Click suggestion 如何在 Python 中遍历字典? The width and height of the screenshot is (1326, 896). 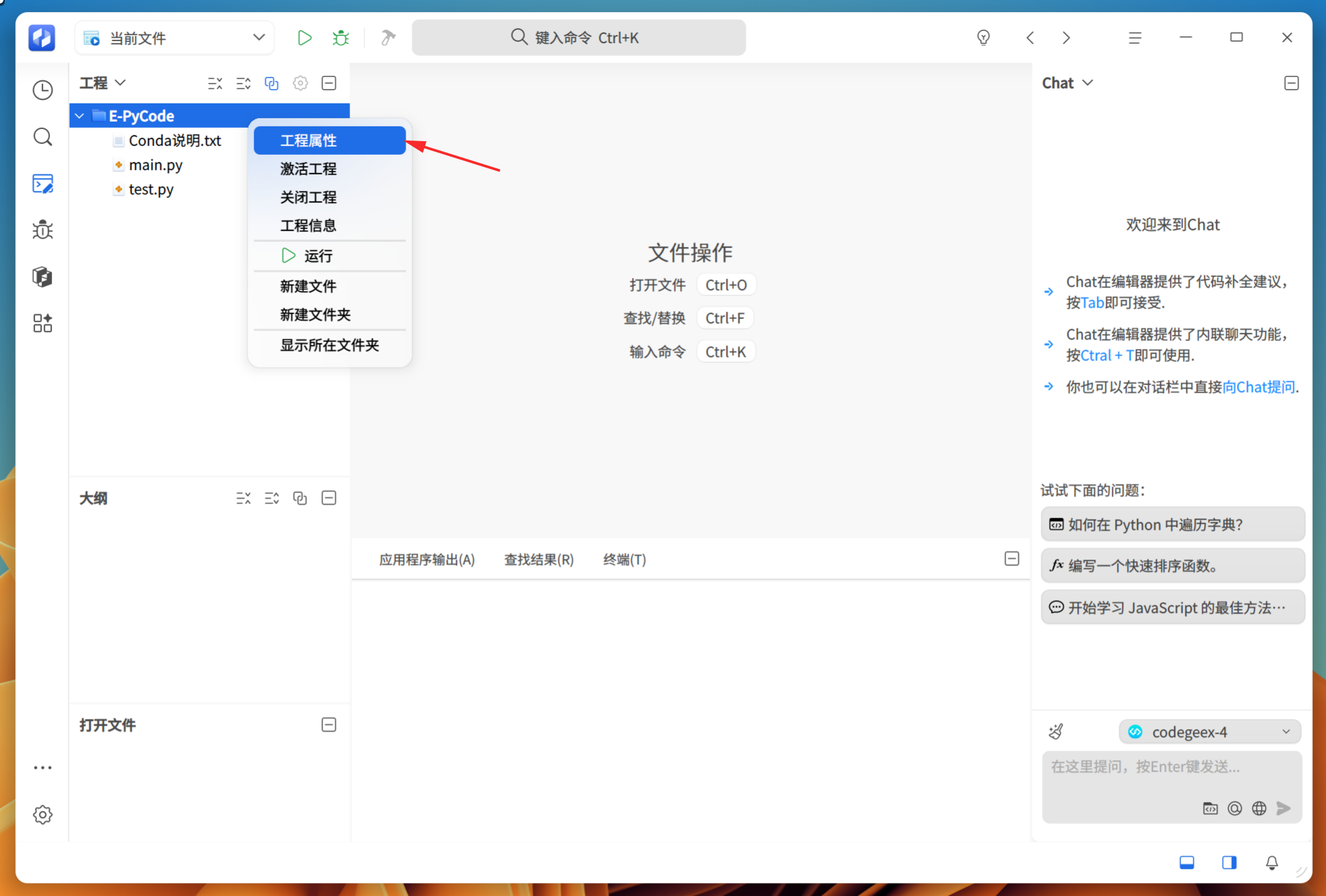1173,524
